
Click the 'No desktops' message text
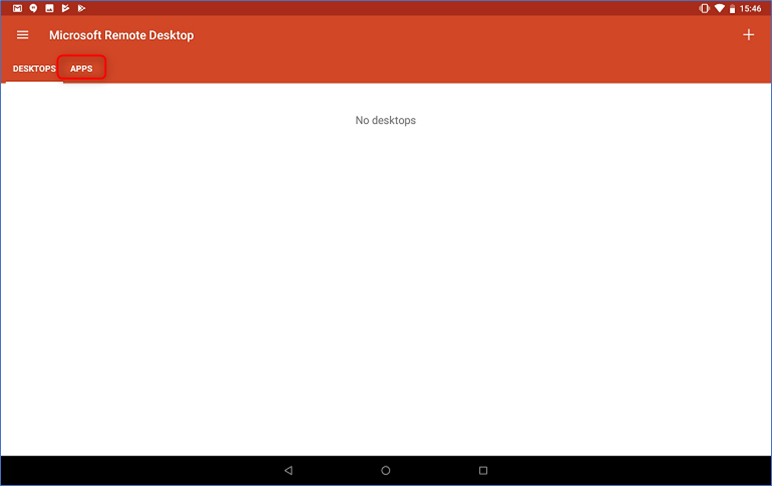(x=386, y=120)
